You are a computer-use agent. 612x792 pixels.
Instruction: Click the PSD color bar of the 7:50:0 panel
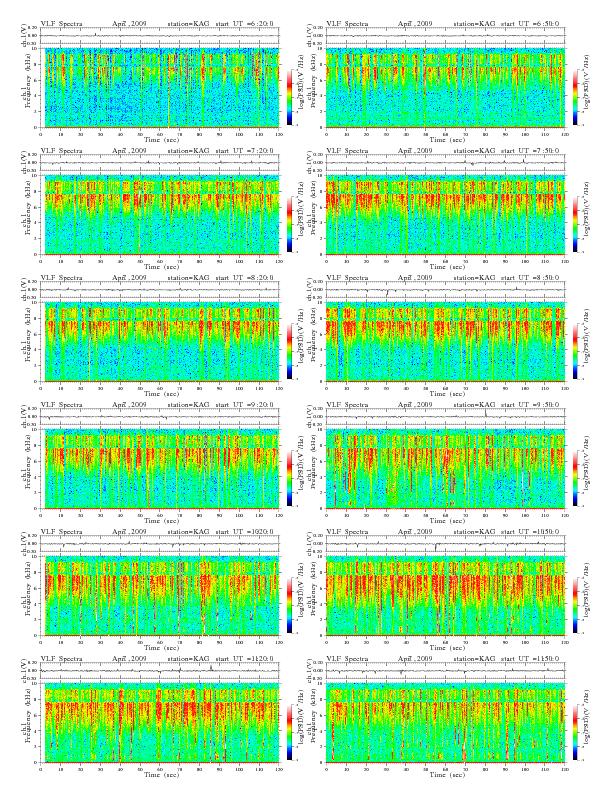(576, 224)
